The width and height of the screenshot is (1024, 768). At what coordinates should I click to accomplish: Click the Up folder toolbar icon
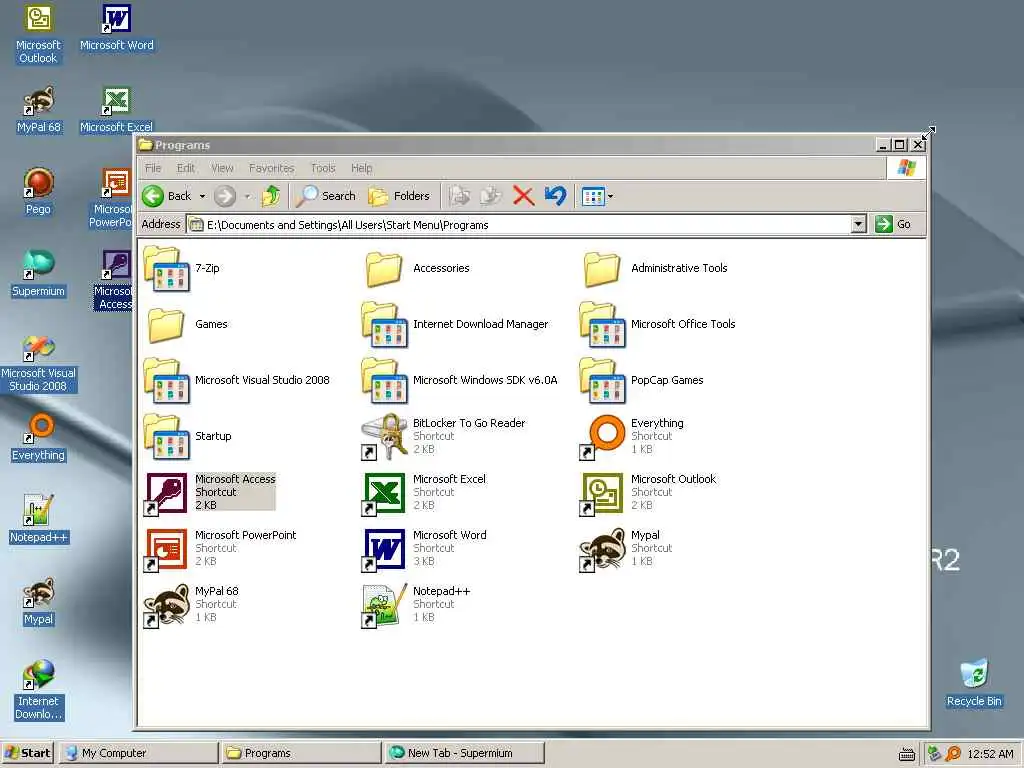coord(271,196)
